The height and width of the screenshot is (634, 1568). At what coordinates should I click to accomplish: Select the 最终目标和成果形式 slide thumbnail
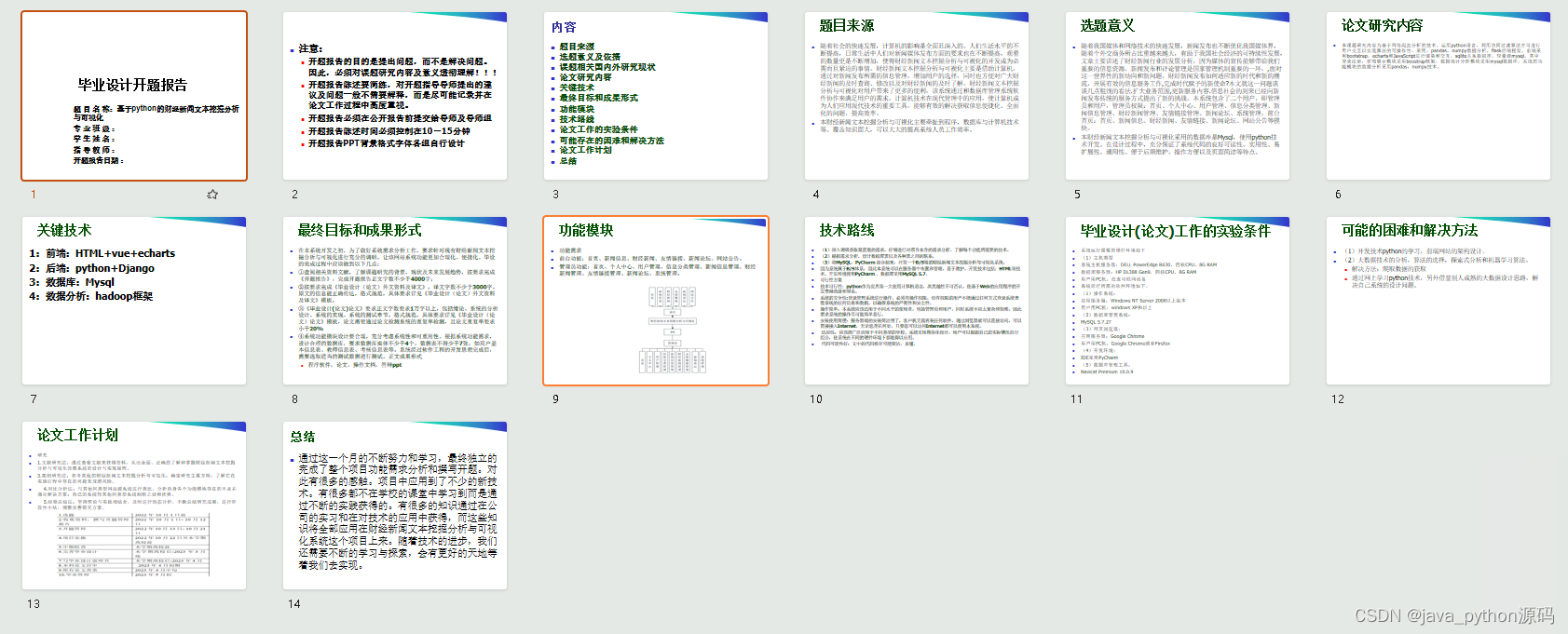tap(395, 301)
